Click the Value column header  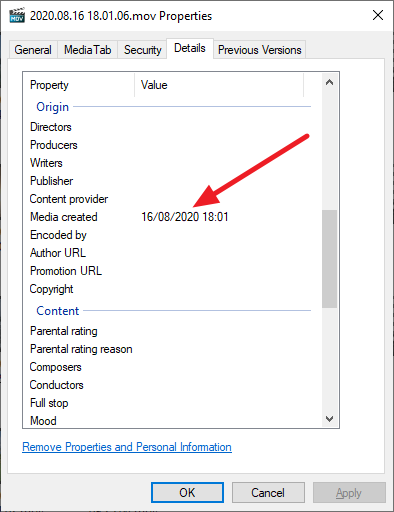(219, 85)
